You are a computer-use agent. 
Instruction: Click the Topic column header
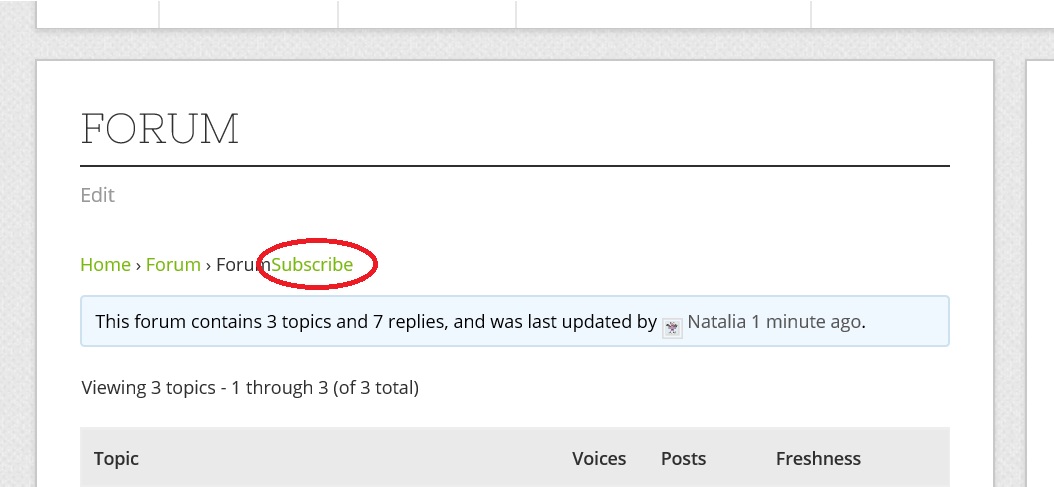[116, 459]
